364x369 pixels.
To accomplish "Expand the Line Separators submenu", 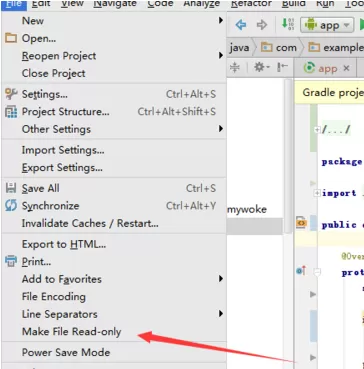I will click(x=114, y=314).
